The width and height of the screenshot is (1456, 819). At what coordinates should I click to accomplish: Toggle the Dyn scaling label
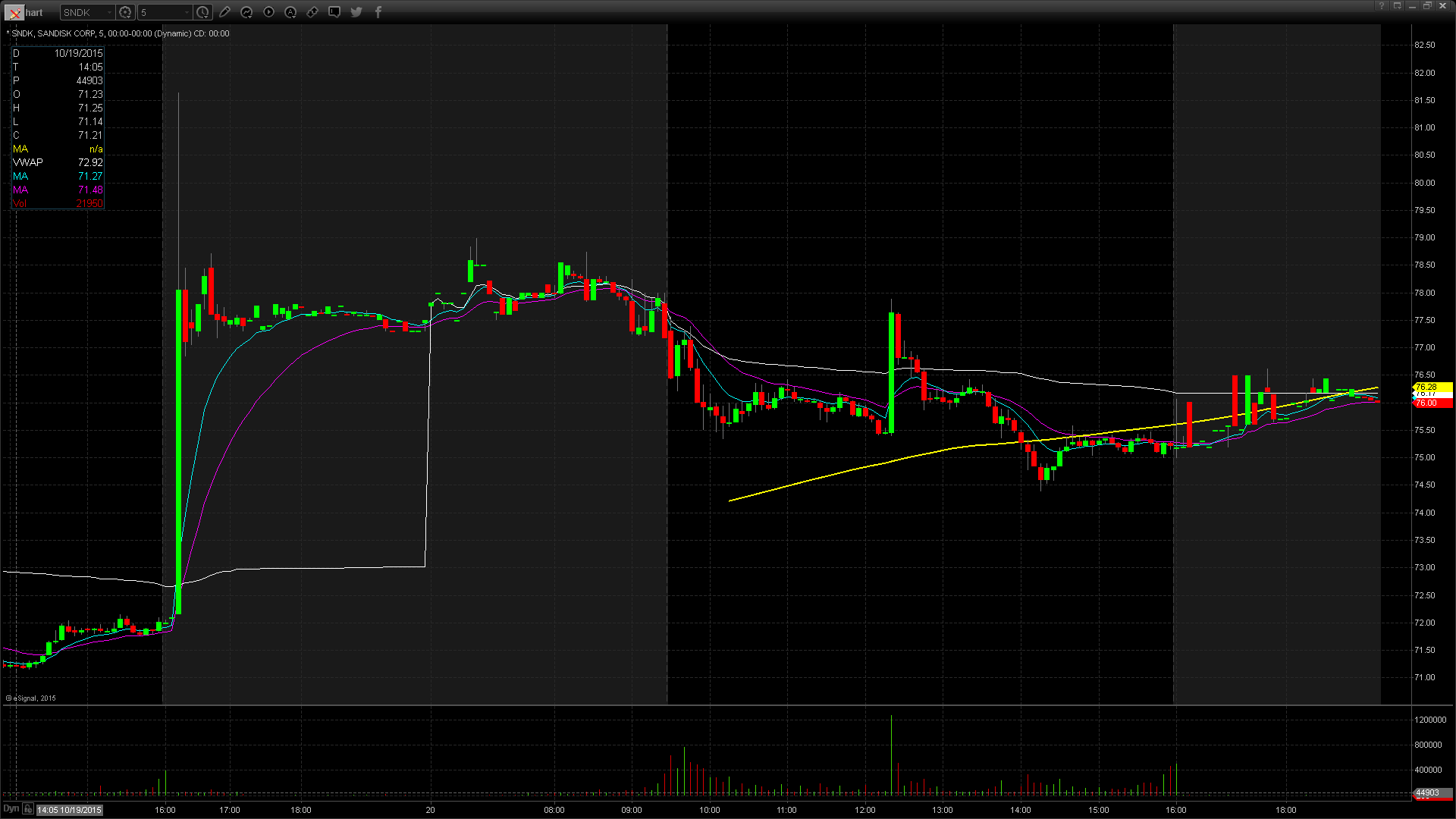11,809
